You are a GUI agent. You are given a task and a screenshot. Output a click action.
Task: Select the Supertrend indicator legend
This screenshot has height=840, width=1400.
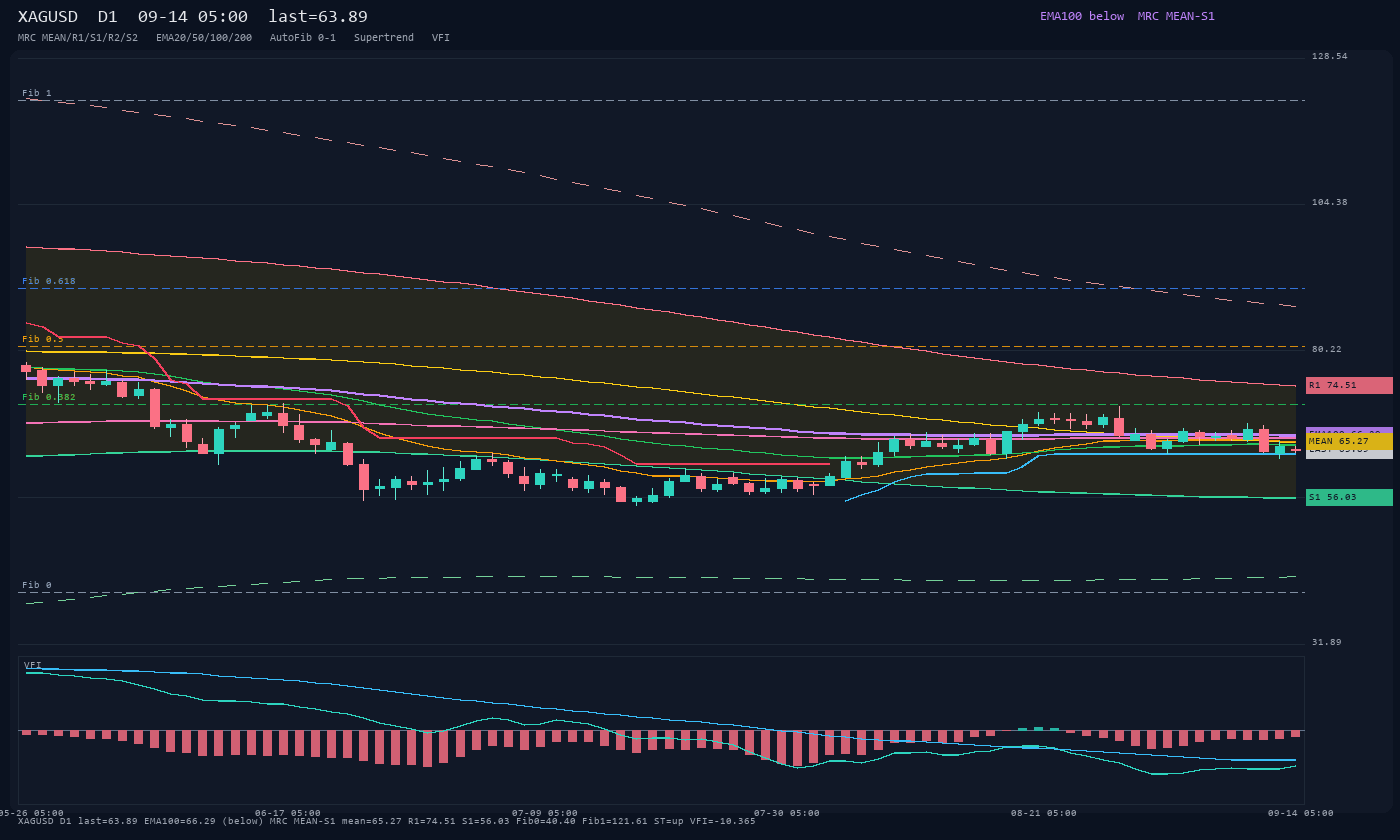(384, 38)
